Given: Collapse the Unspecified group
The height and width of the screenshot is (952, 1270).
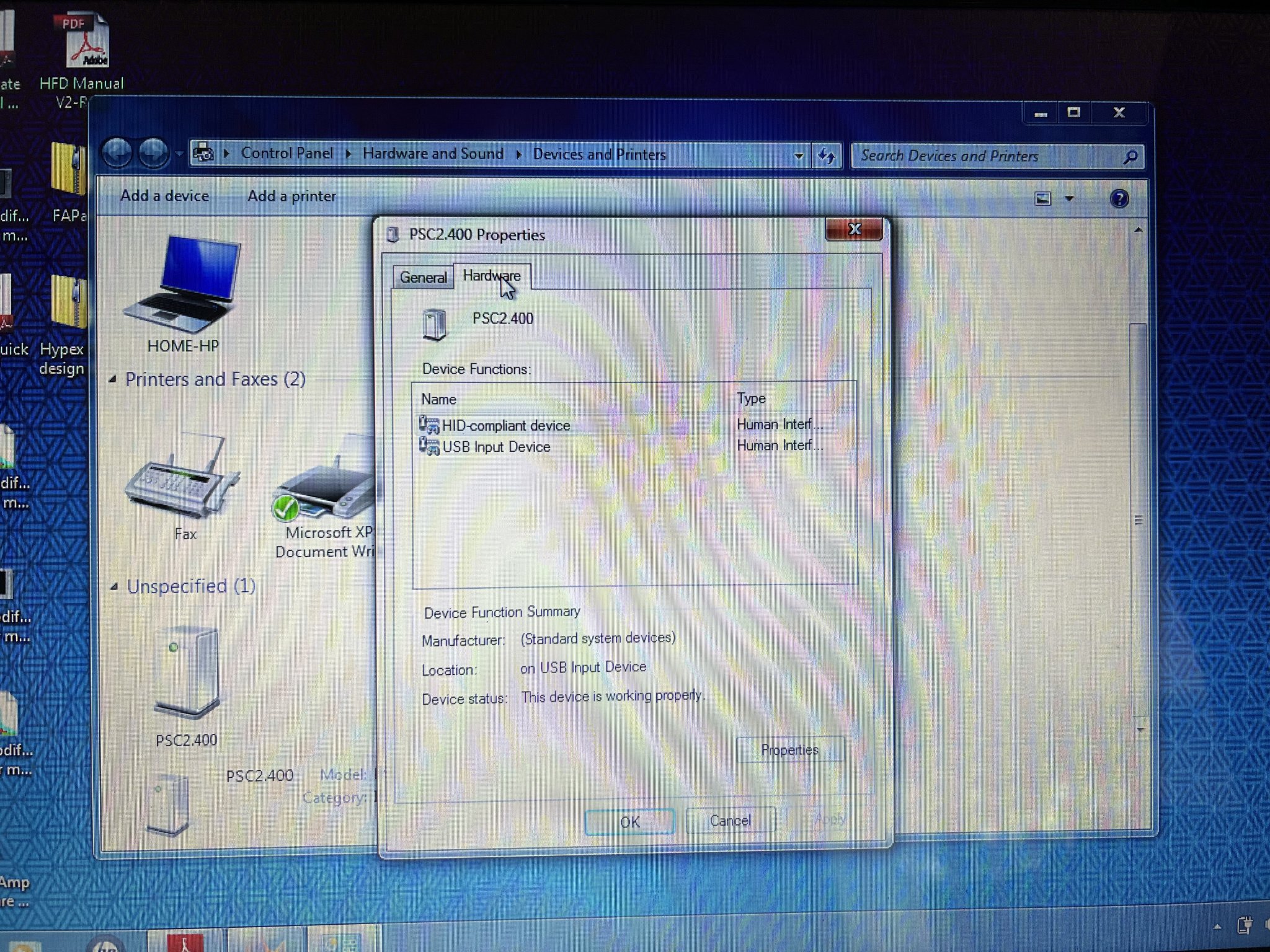Looking at the screenshot, I should (x=113, y=586).
